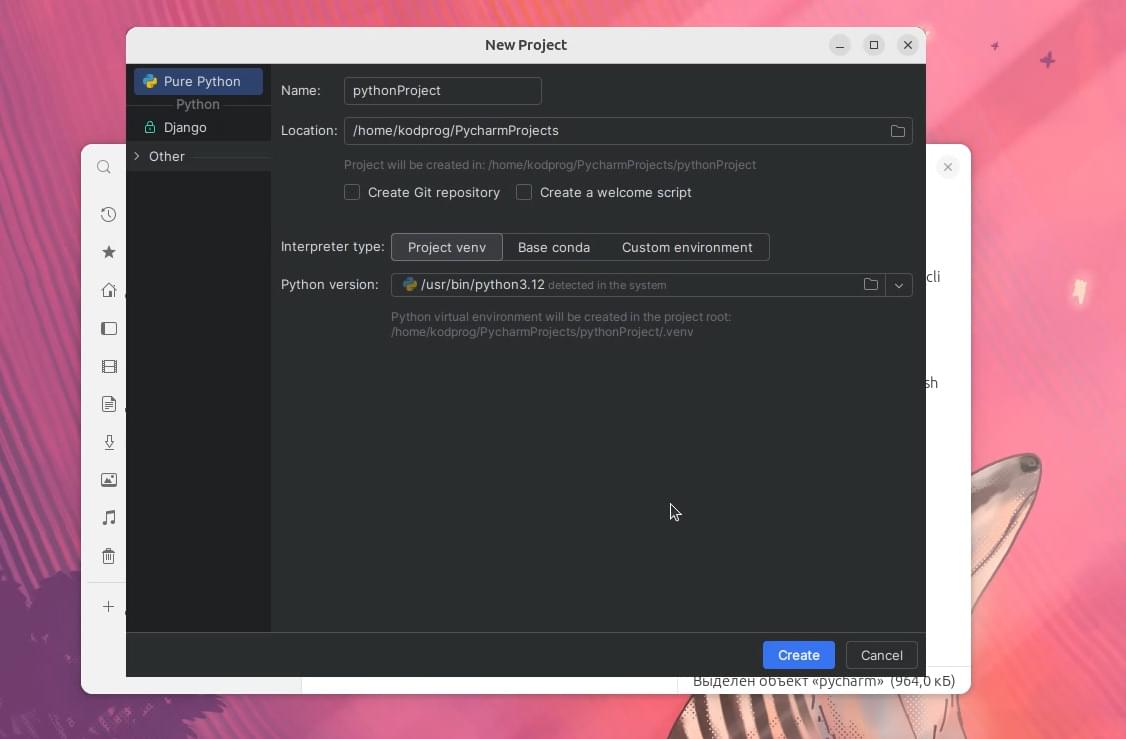Close the New Project dialog

point(908,45)
